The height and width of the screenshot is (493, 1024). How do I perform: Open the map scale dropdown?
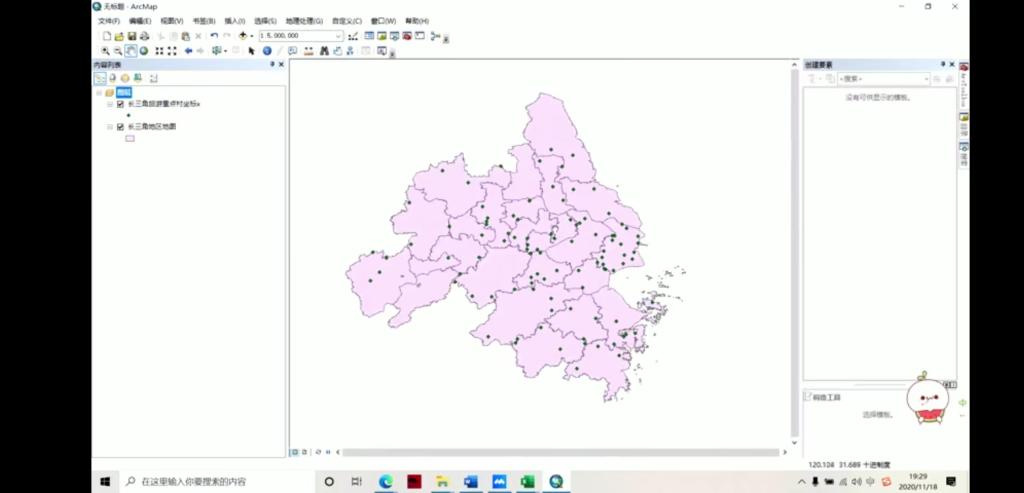tap(338, 36)
